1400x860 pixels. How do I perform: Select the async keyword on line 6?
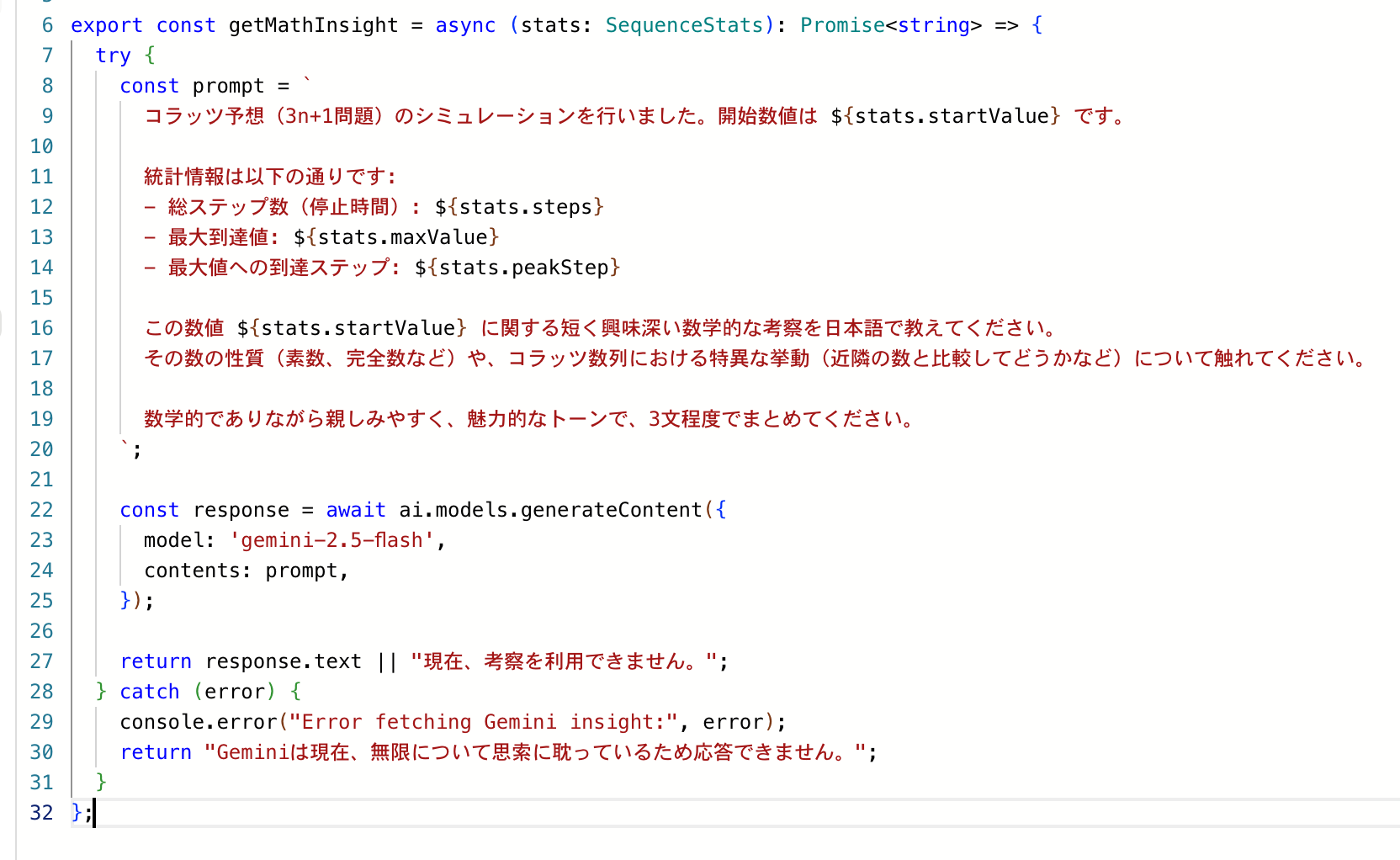(464, 25)
